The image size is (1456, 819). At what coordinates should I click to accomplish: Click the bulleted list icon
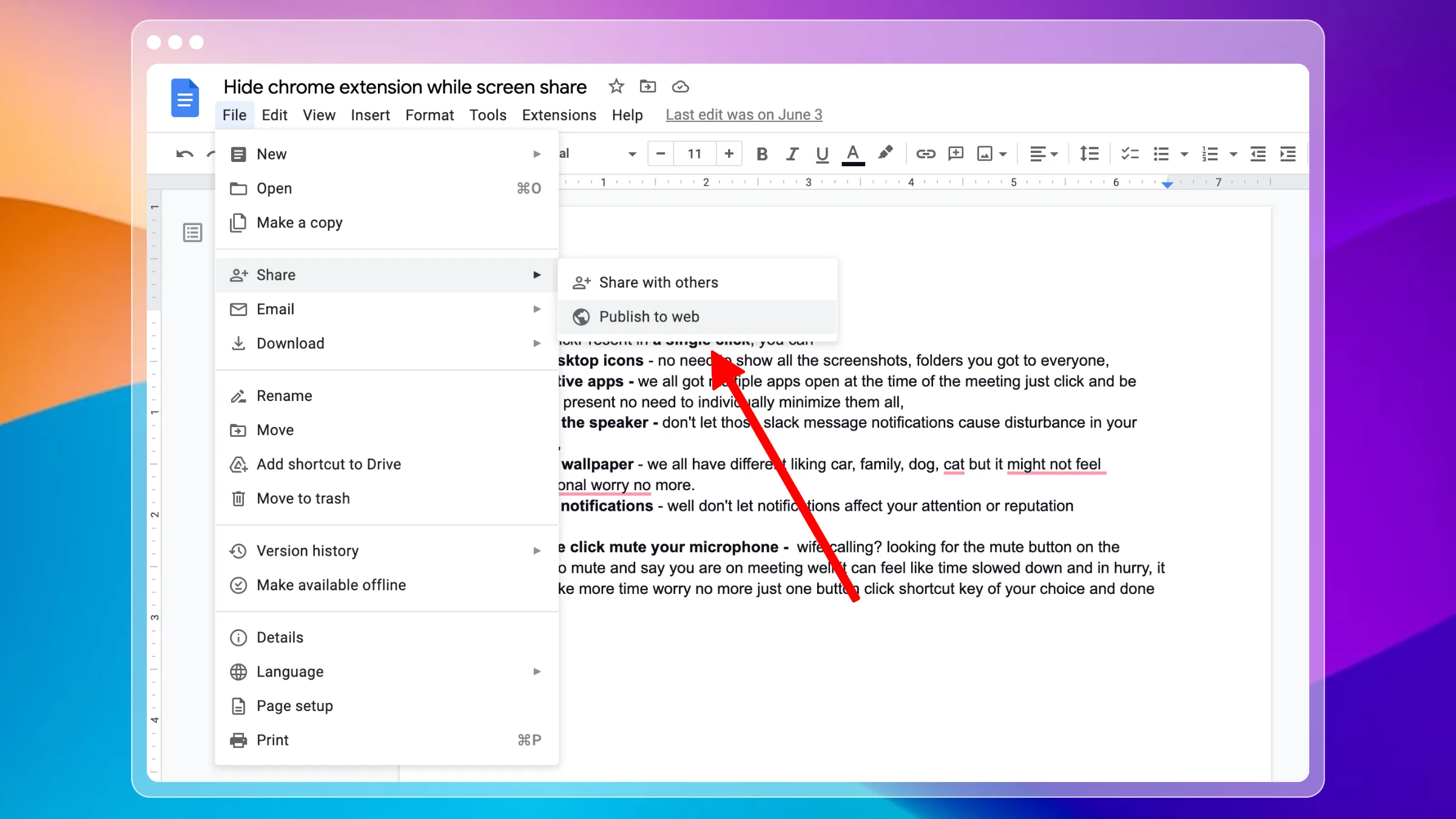[1161, 154]
